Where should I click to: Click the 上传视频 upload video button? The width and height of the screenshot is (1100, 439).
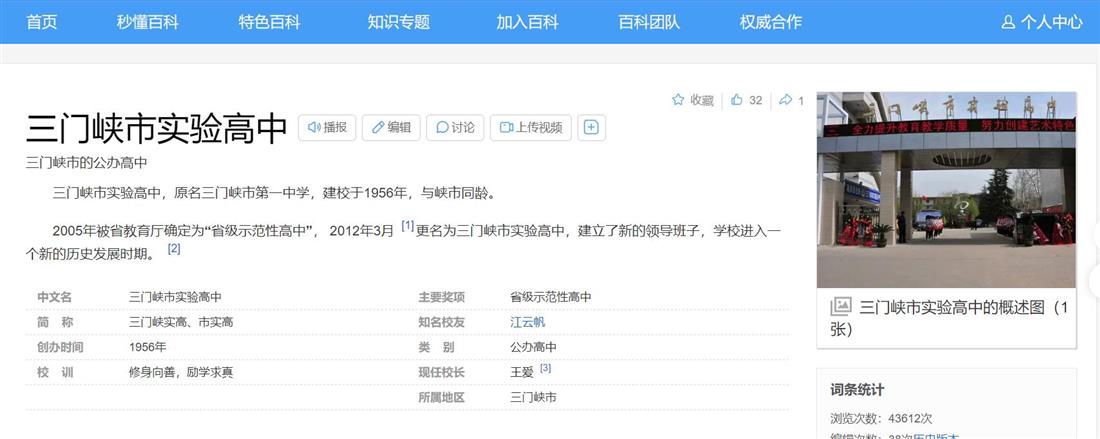click(531, 128)
